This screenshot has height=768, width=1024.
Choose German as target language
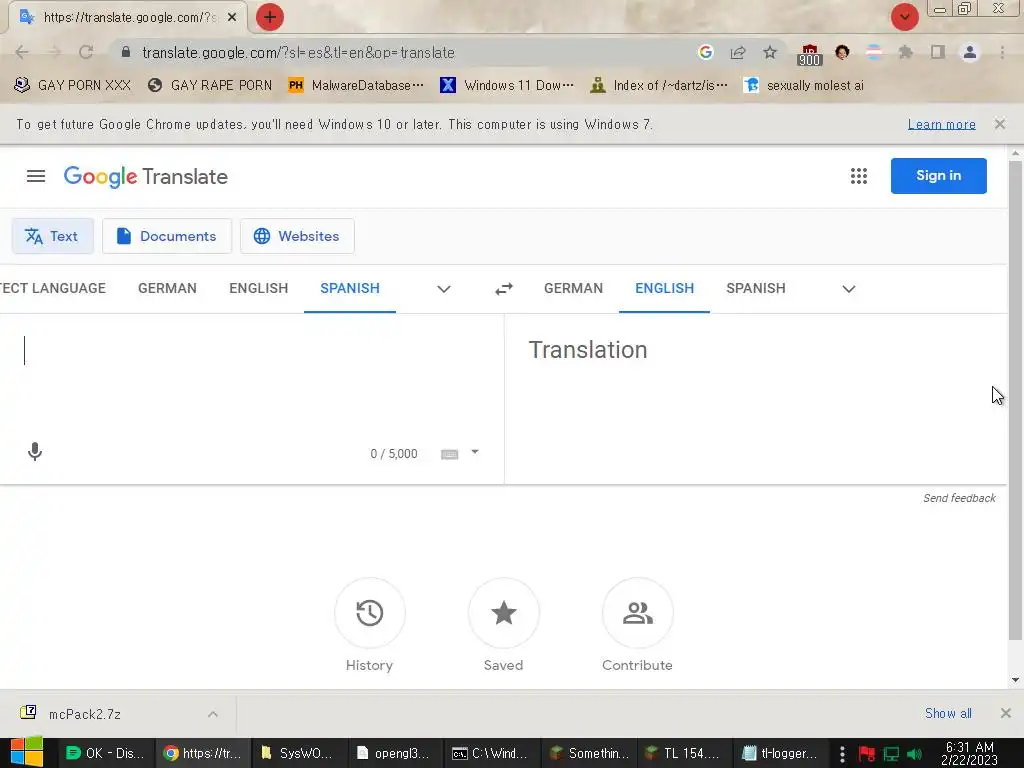point(573,288)
